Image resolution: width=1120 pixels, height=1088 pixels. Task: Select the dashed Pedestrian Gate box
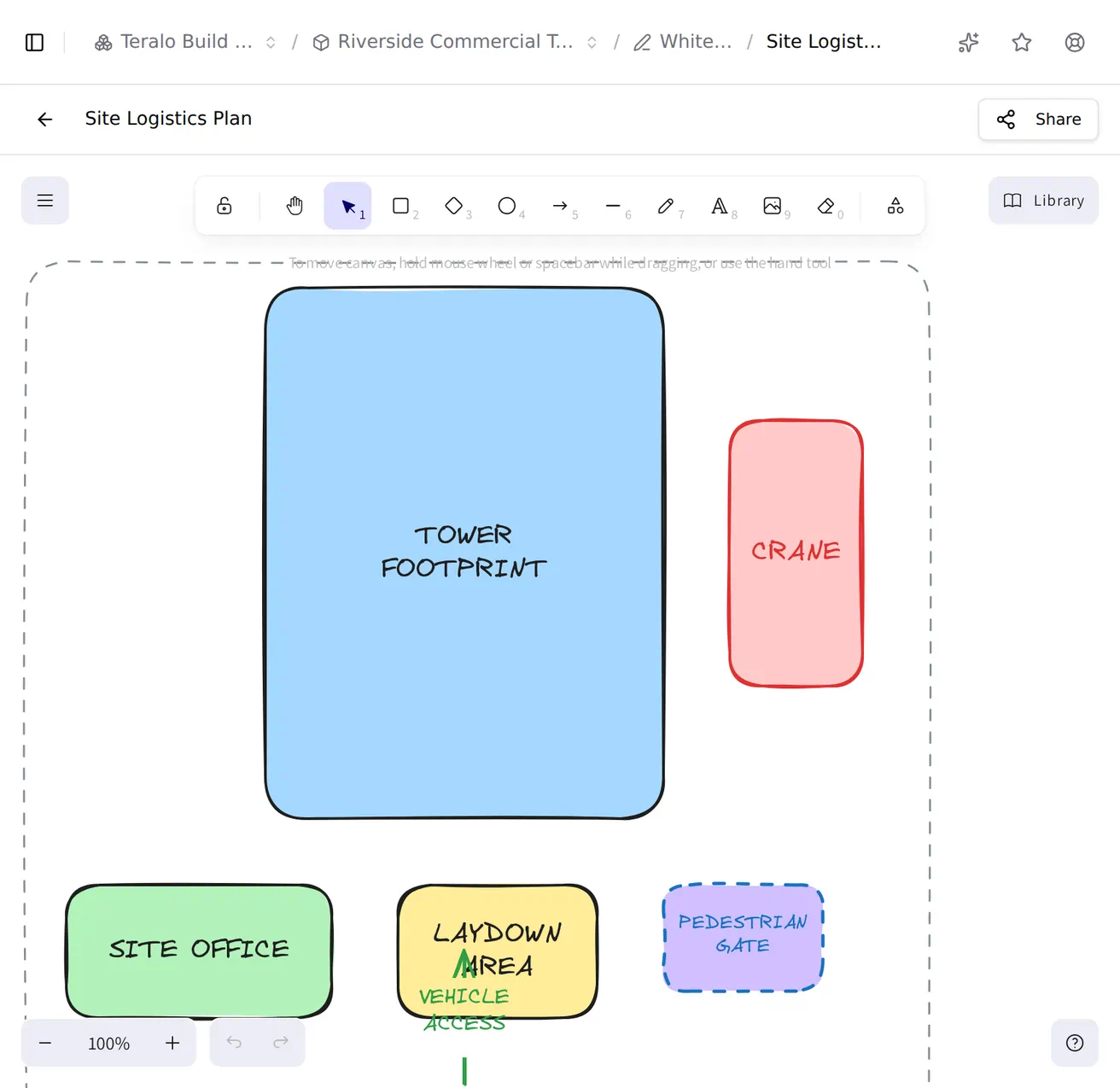click(743, 938)
